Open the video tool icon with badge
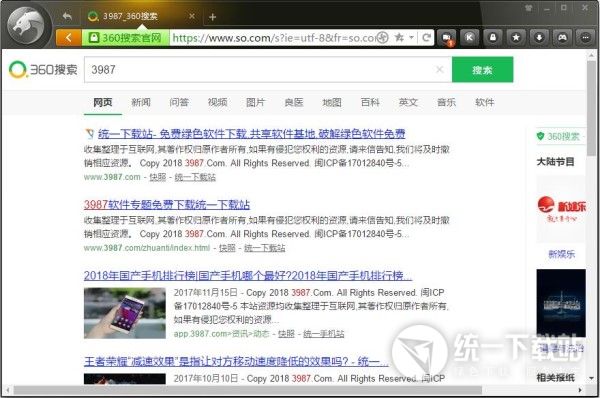600x398 pixels. 447,38
